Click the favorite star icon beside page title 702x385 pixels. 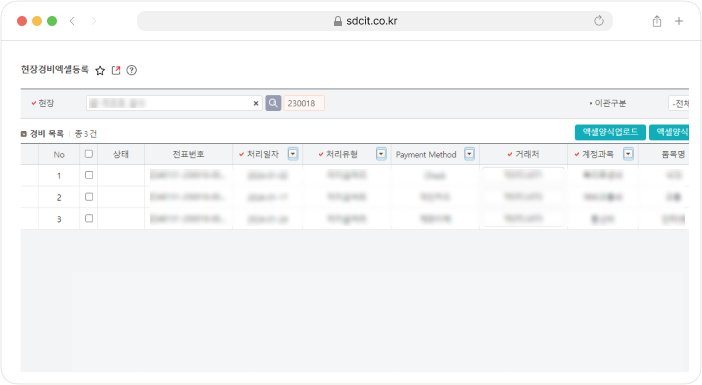[100, 71]
